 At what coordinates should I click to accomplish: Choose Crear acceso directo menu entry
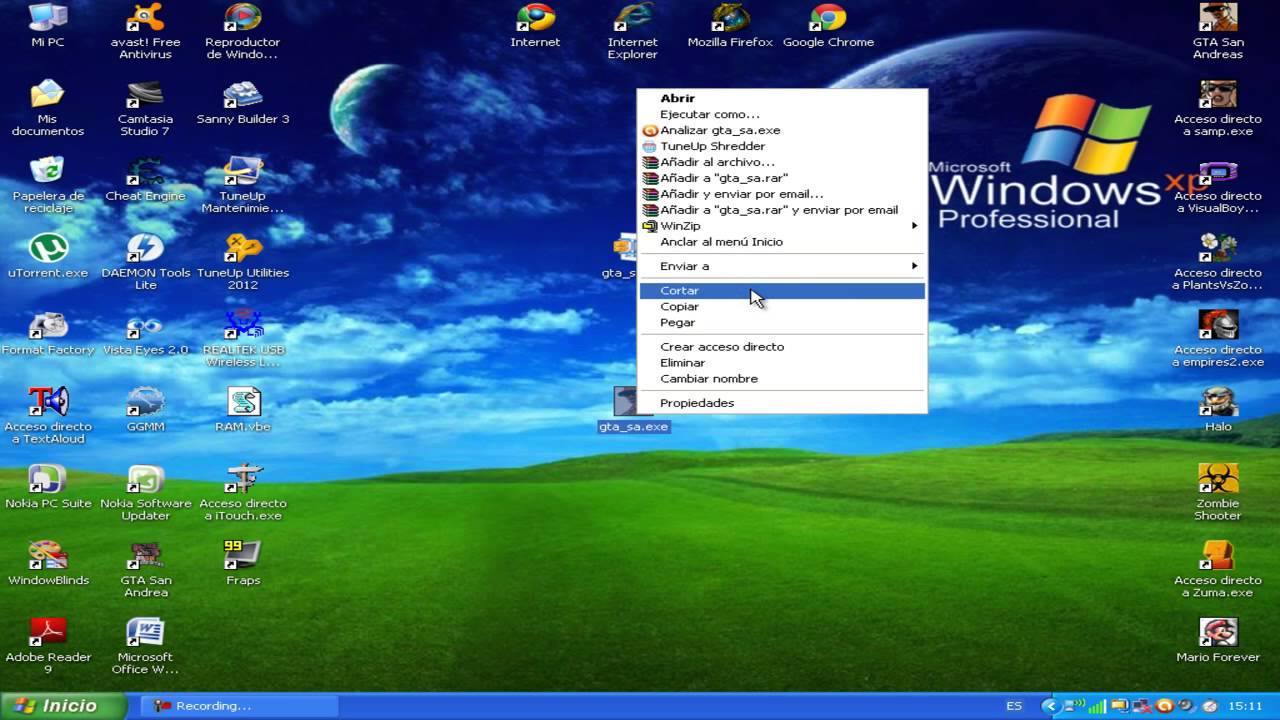[782, 347]
